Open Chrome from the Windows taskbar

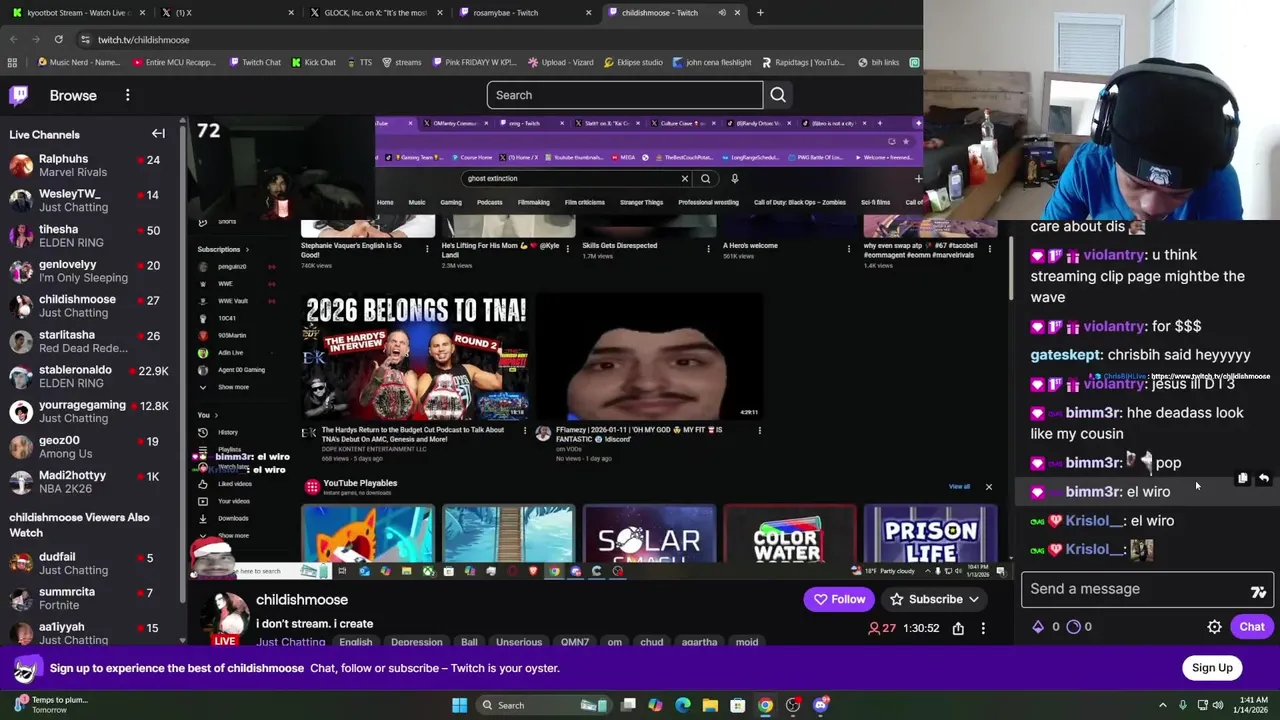pyautogui.click(x=765, y=705)
